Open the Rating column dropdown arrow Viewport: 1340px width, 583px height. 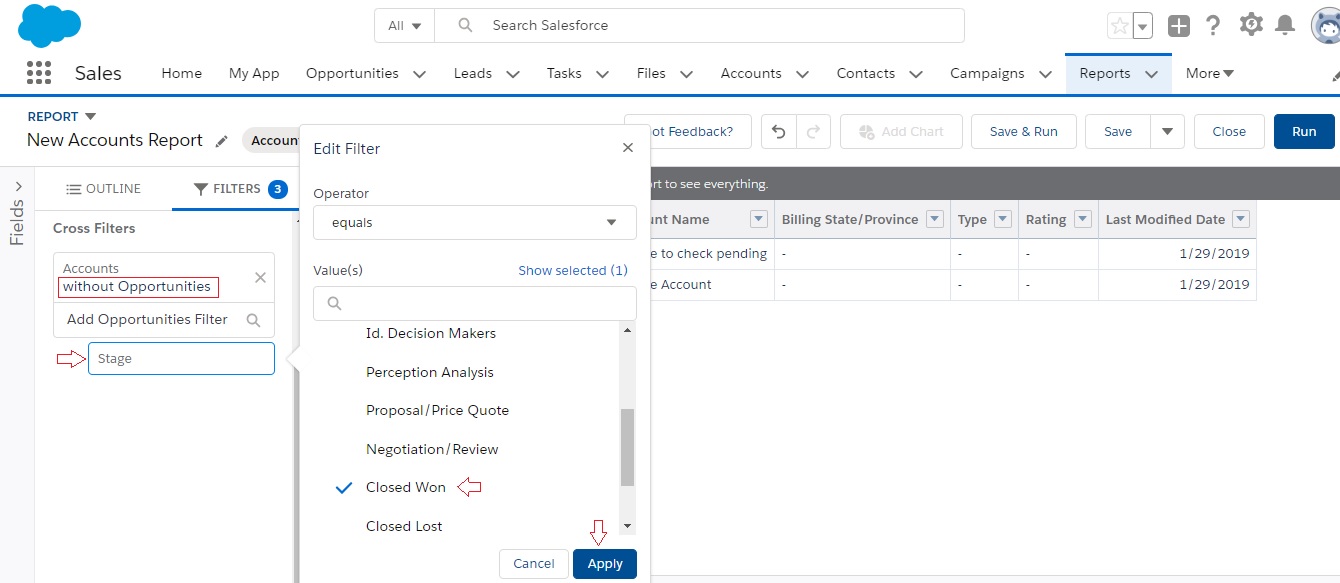1082,219
